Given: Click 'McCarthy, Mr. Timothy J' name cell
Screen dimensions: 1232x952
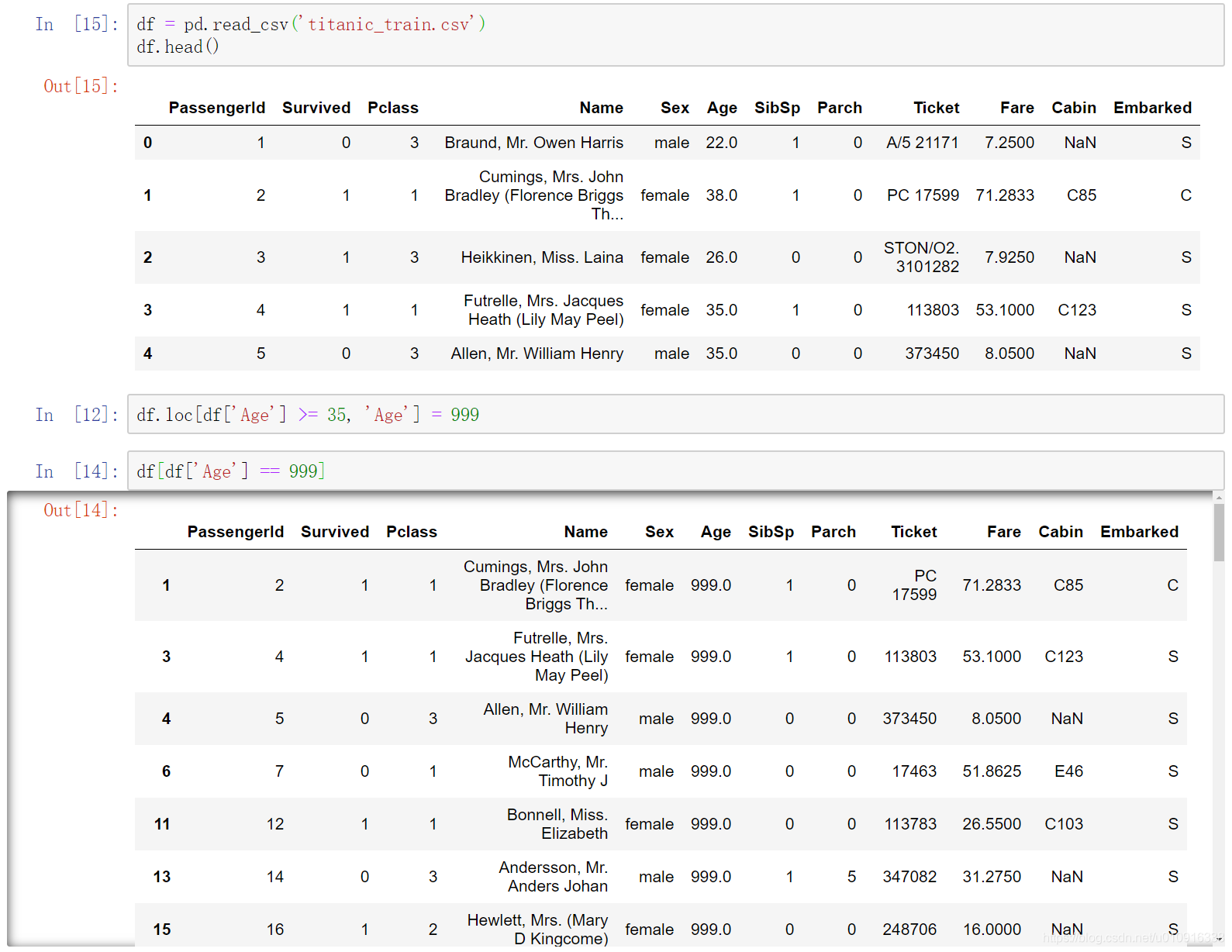Looking at the screenshot, I should (558, 771).
